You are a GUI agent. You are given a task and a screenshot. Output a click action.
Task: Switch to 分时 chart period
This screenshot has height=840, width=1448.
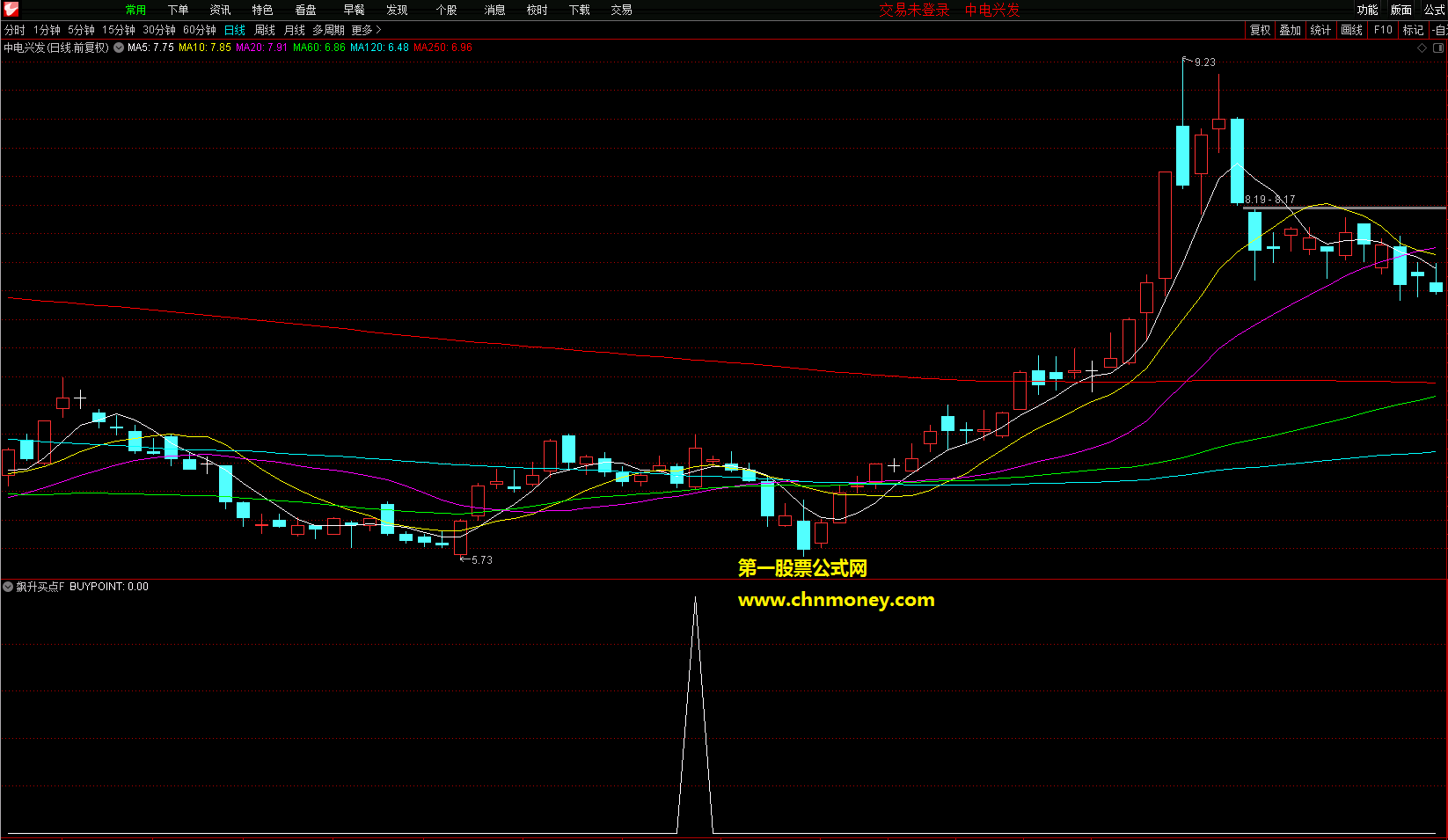[x=15, y=30]
